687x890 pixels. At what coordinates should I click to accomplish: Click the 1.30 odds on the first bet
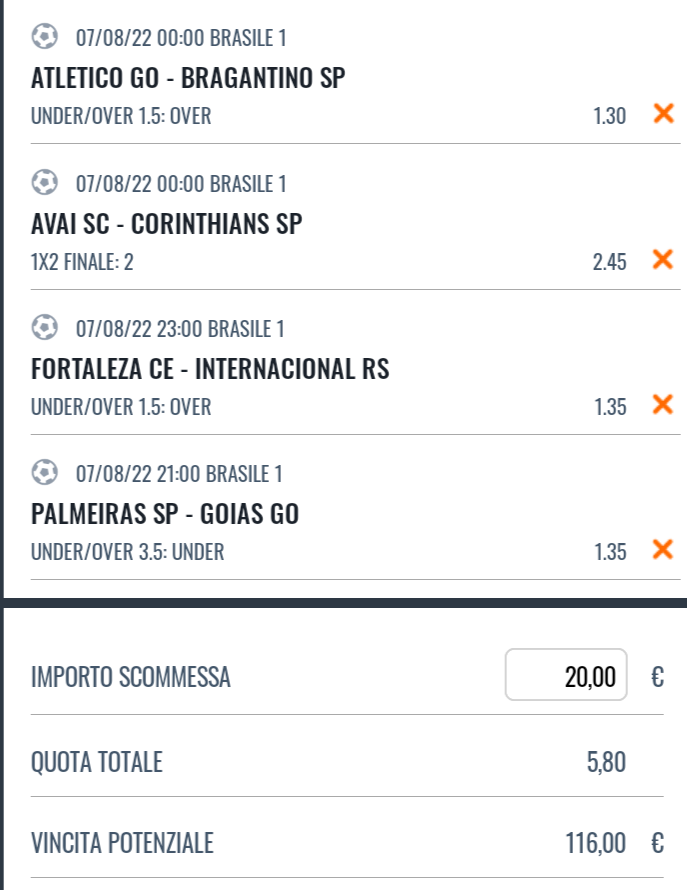(609, 116)
